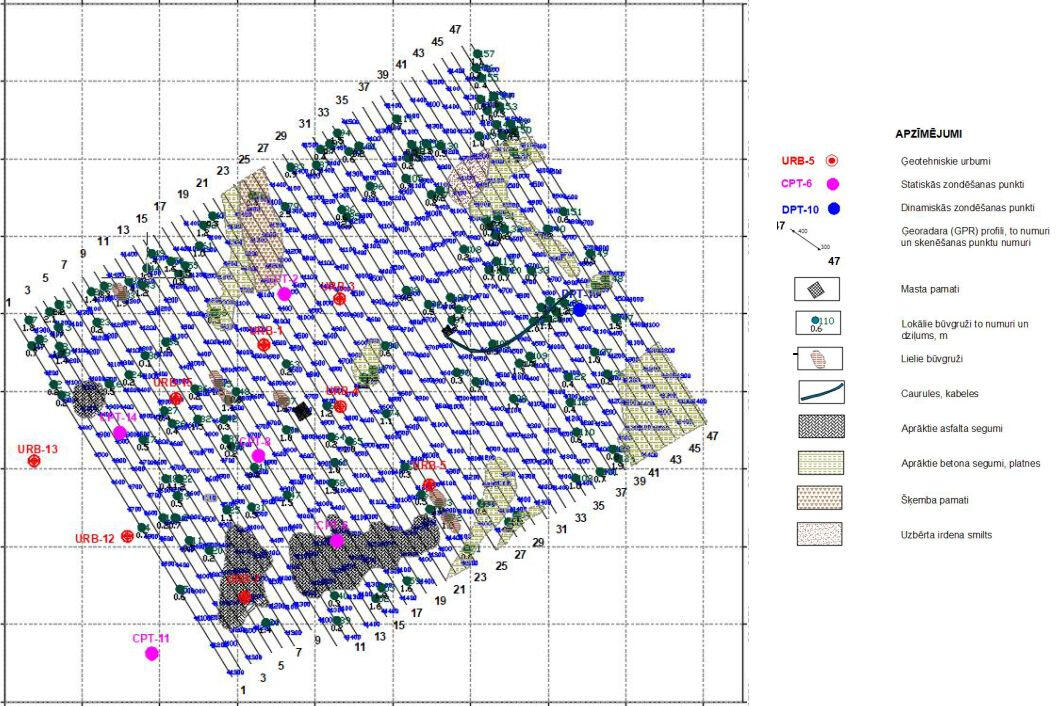Image resolution: width=1057 pixels, height=706 pixels.
Task: Click the APZĪMĒJUMI legend heading
Action: point(929,133)
